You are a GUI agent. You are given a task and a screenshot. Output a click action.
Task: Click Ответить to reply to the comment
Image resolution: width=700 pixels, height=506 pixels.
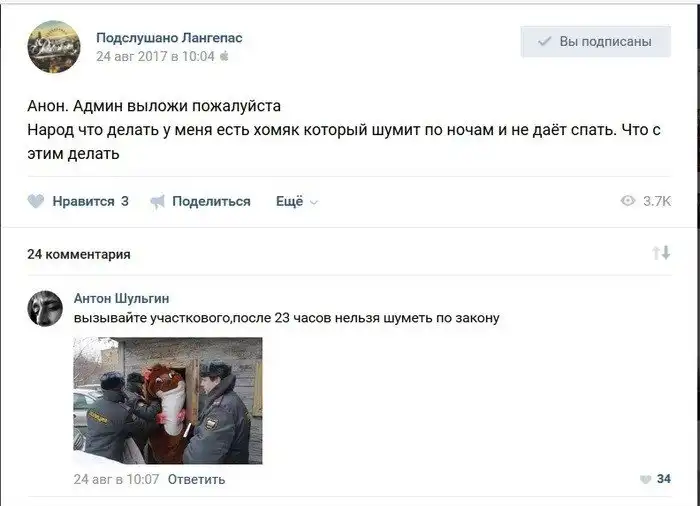pos(196,479)
